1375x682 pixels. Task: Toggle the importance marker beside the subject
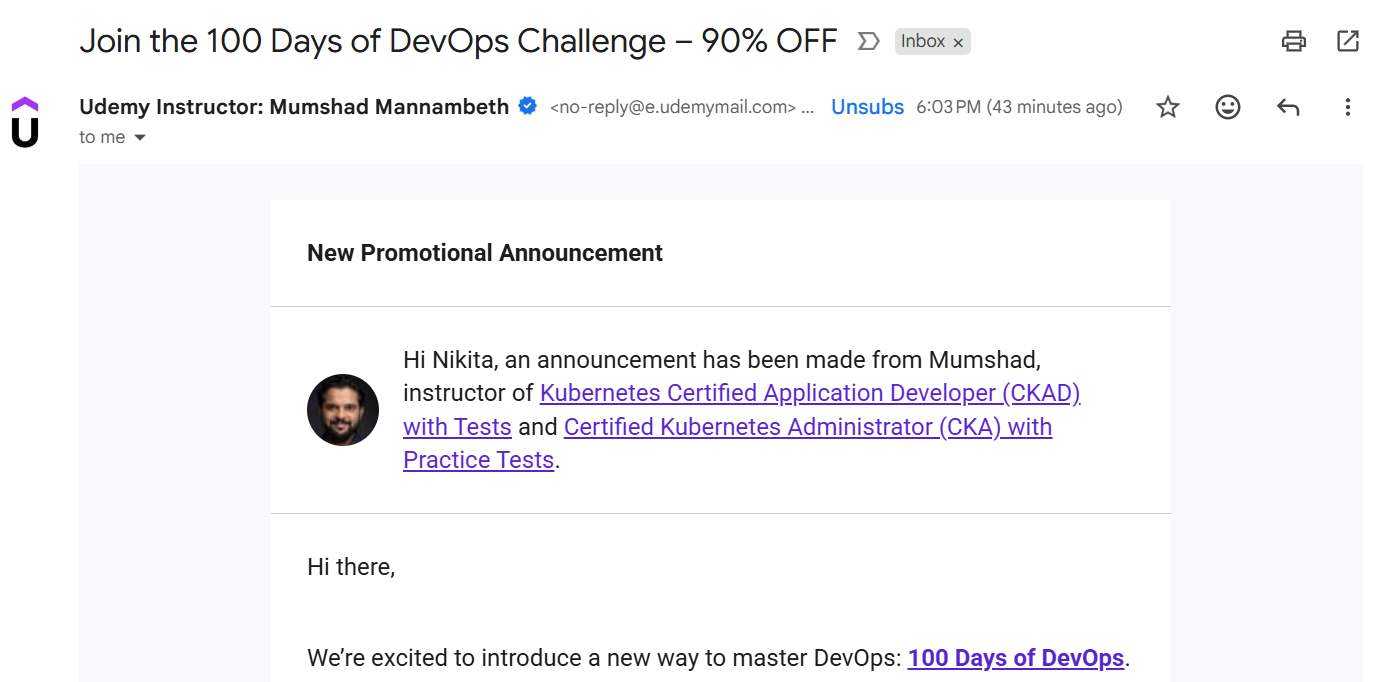coord(868,41)
